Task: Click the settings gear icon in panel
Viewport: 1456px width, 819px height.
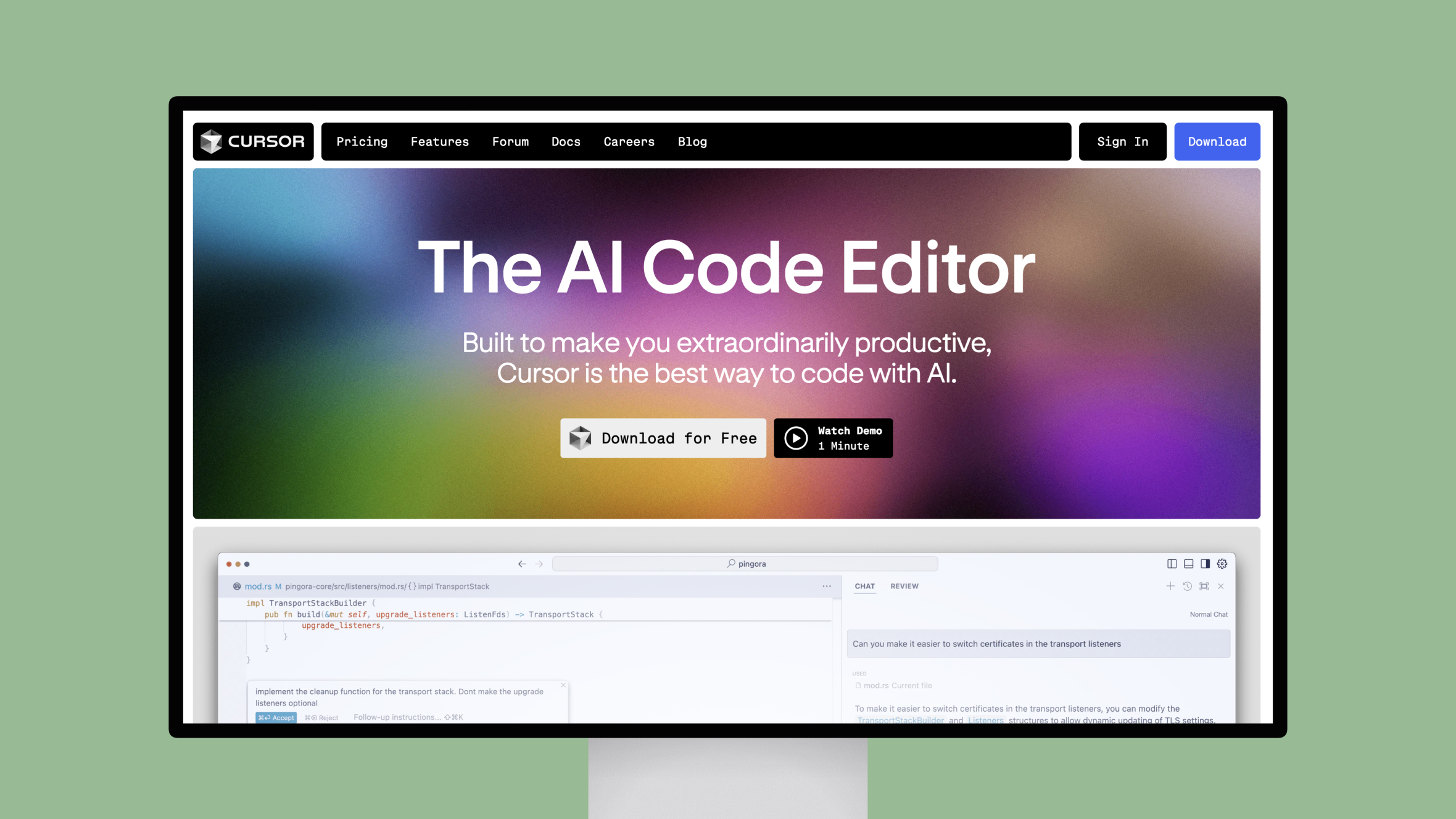Action: 1223,564
